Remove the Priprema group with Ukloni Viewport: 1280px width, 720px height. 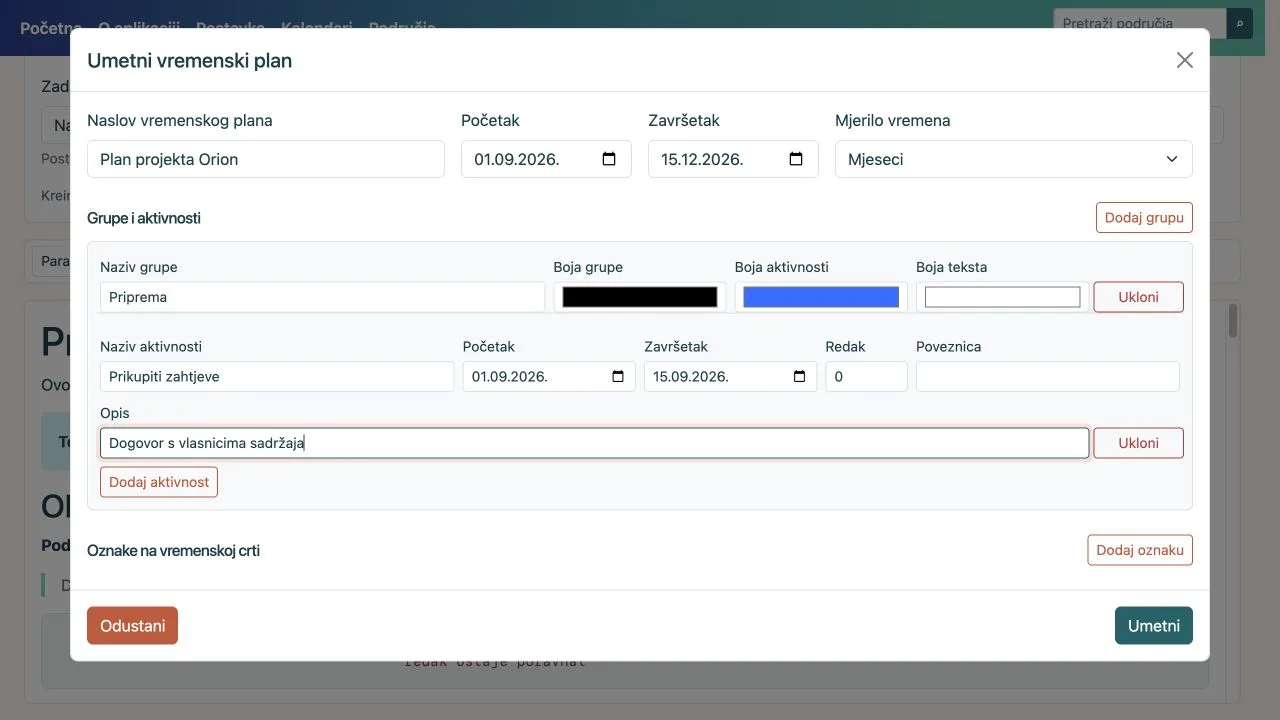pyautogui.click(x=1138, y=297)
